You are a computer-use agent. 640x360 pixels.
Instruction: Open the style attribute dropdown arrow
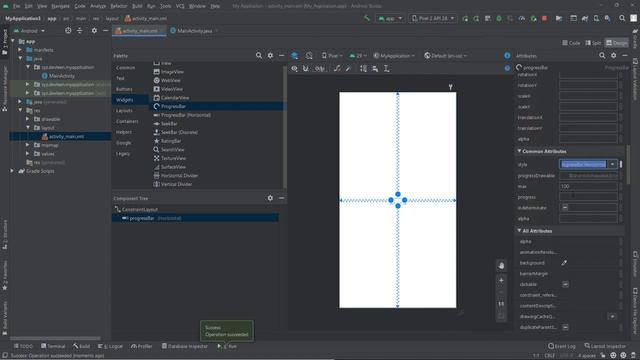point(612,164)
